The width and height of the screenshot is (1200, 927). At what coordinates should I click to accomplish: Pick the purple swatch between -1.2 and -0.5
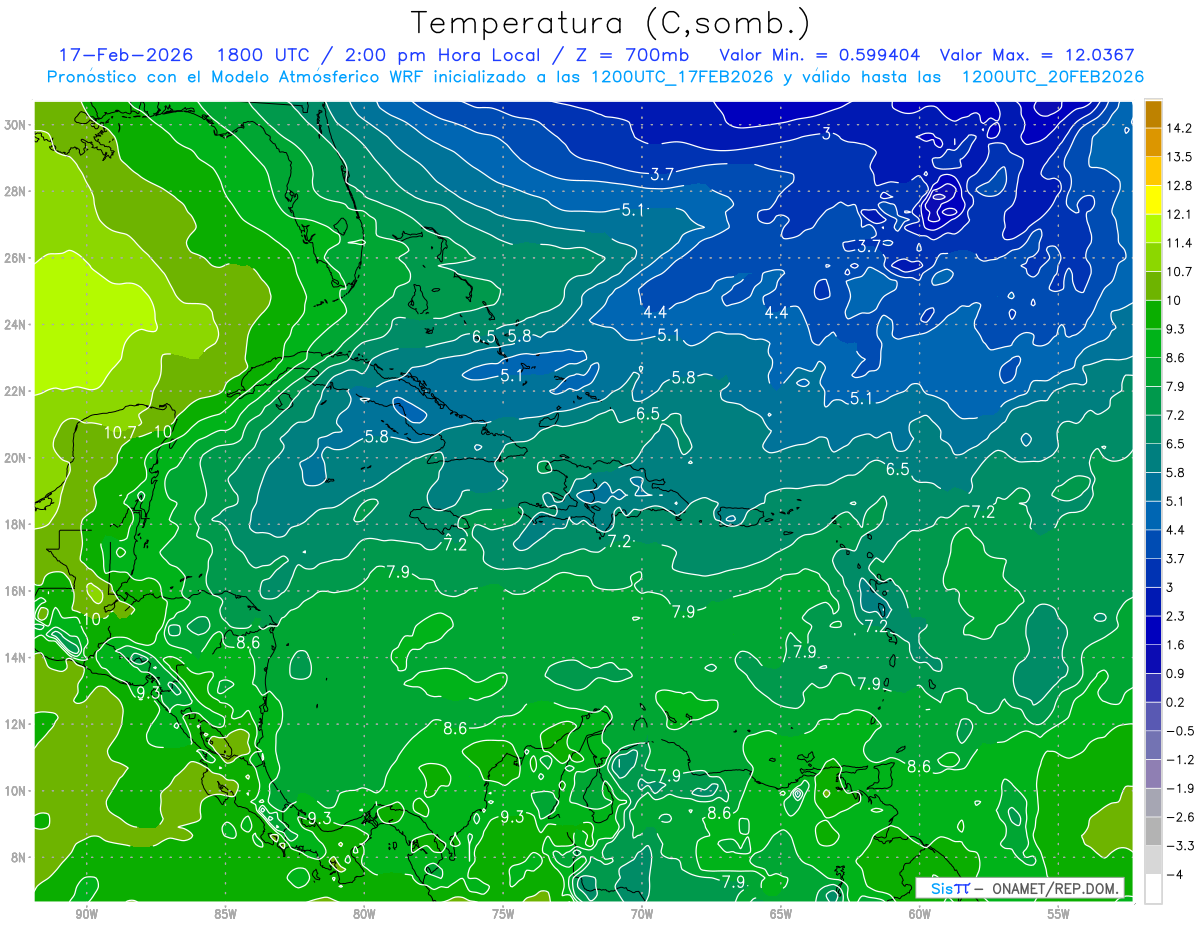tap(1153, 745)
